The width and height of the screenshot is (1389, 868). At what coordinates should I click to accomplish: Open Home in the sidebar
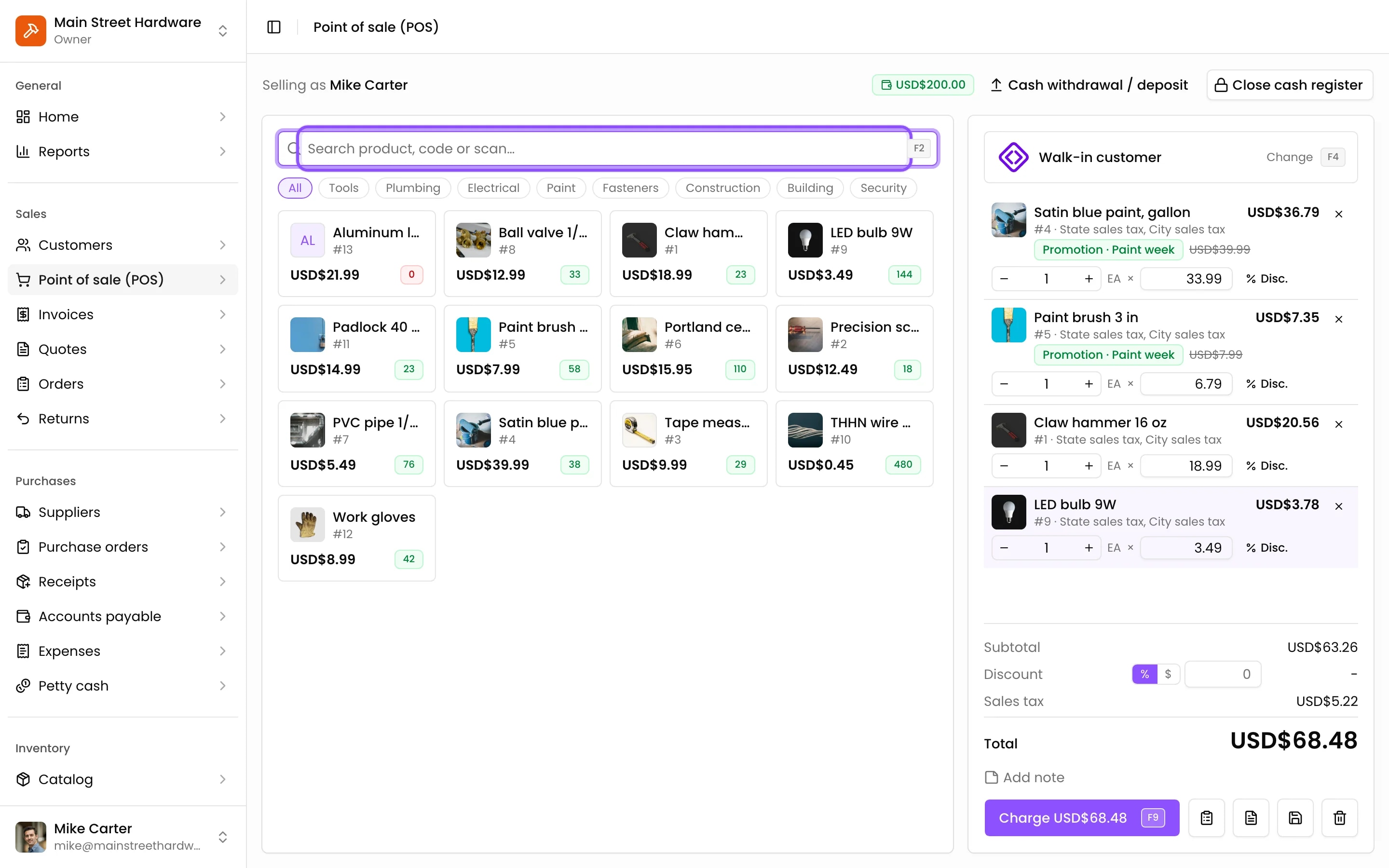pos(123,117)
